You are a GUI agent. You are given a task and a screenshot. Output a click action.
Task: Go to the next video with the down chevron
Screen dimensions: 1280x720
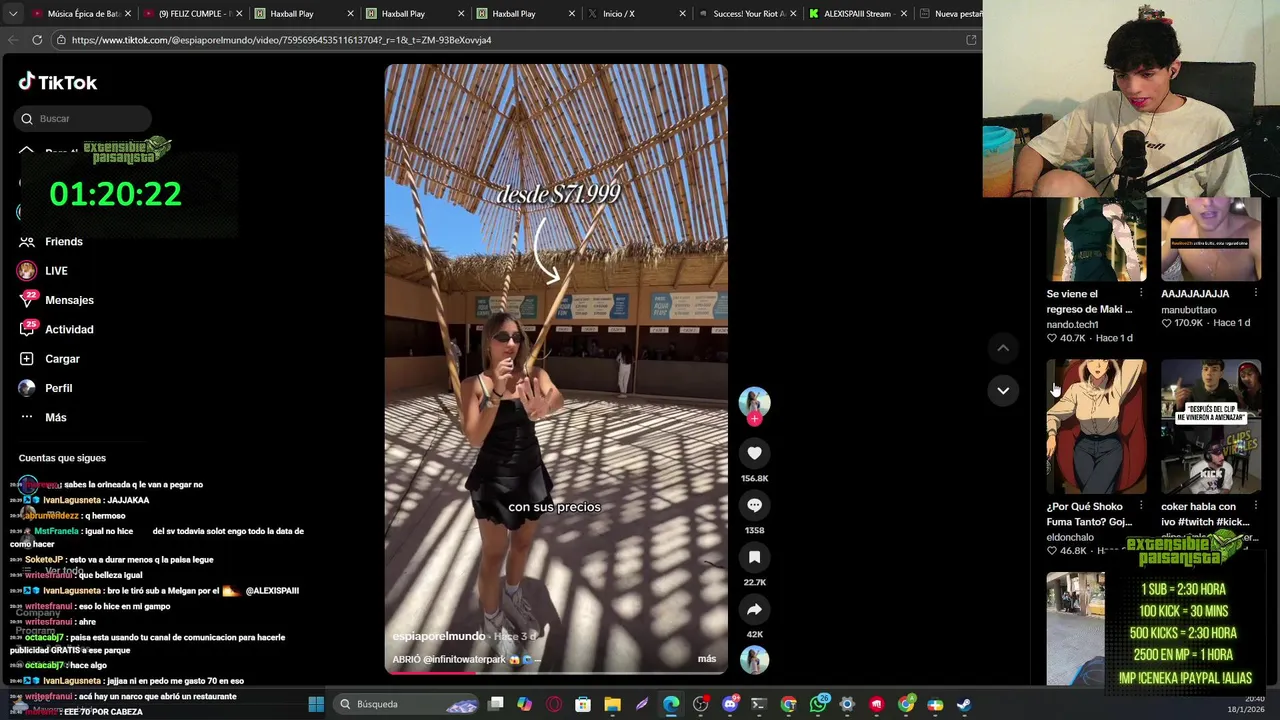(x=1003, y=390)
